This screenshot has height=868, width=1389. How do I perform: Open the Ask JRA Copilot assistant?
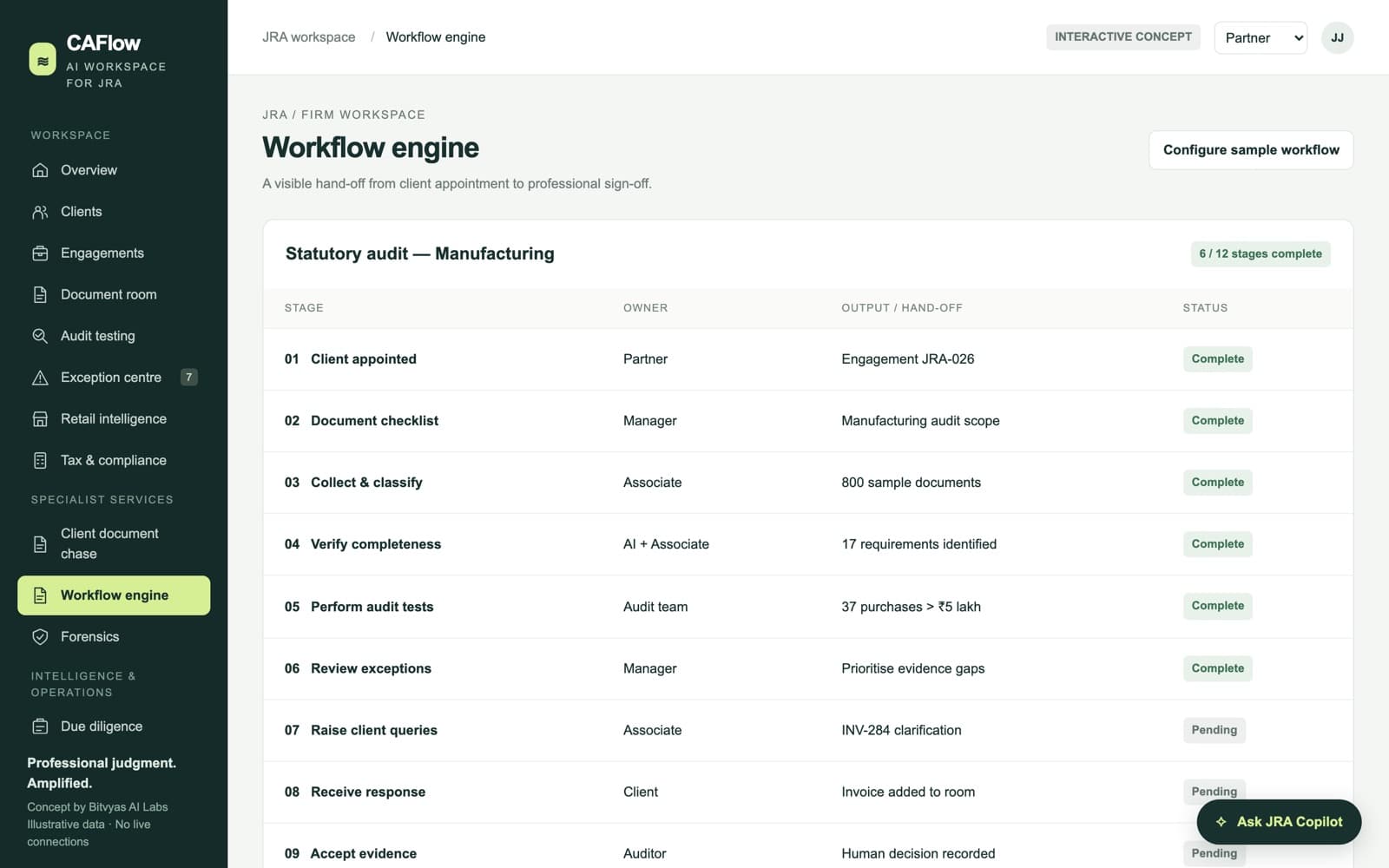pyautogui.click(x=1279, y=822)
